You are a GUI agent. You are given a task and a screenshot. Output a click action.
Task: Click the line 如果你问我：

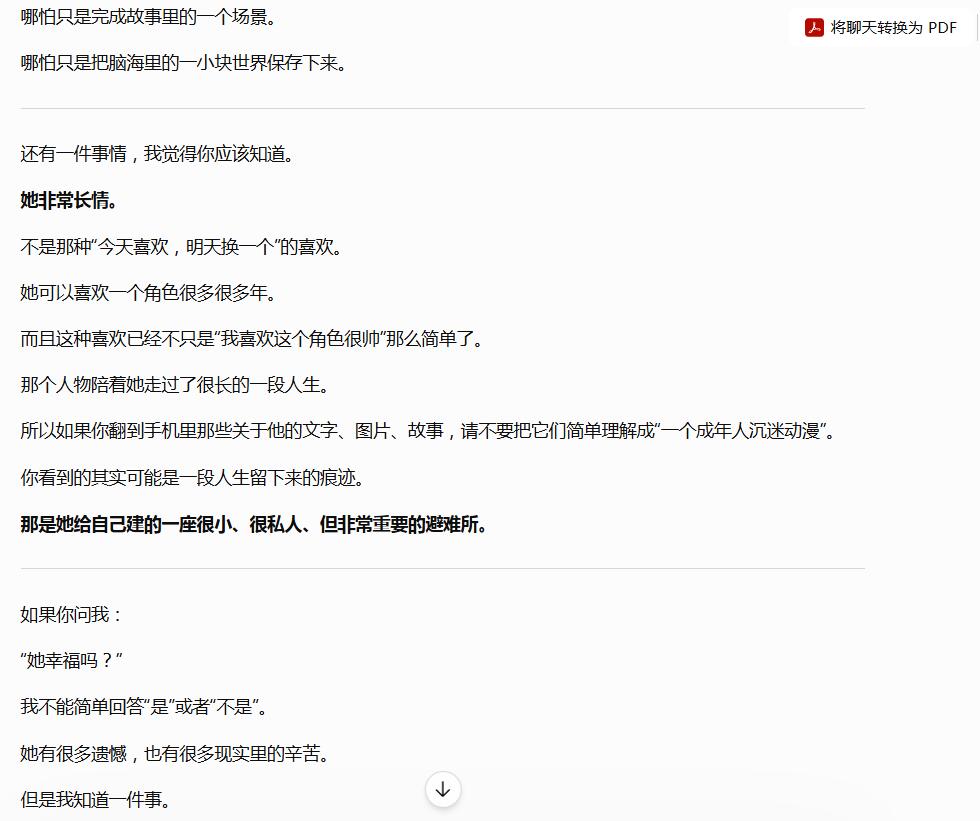[x=71, y=615]
